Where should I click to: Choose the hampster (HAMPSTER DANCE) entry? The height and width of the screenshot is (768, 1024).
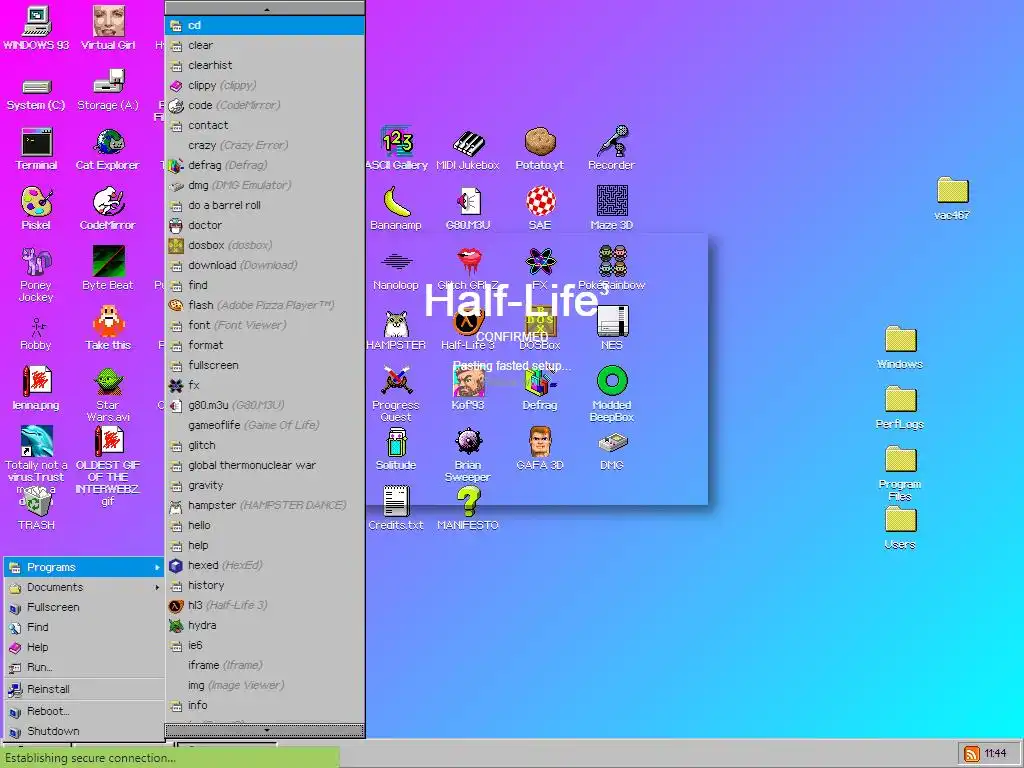click(265, 505)
